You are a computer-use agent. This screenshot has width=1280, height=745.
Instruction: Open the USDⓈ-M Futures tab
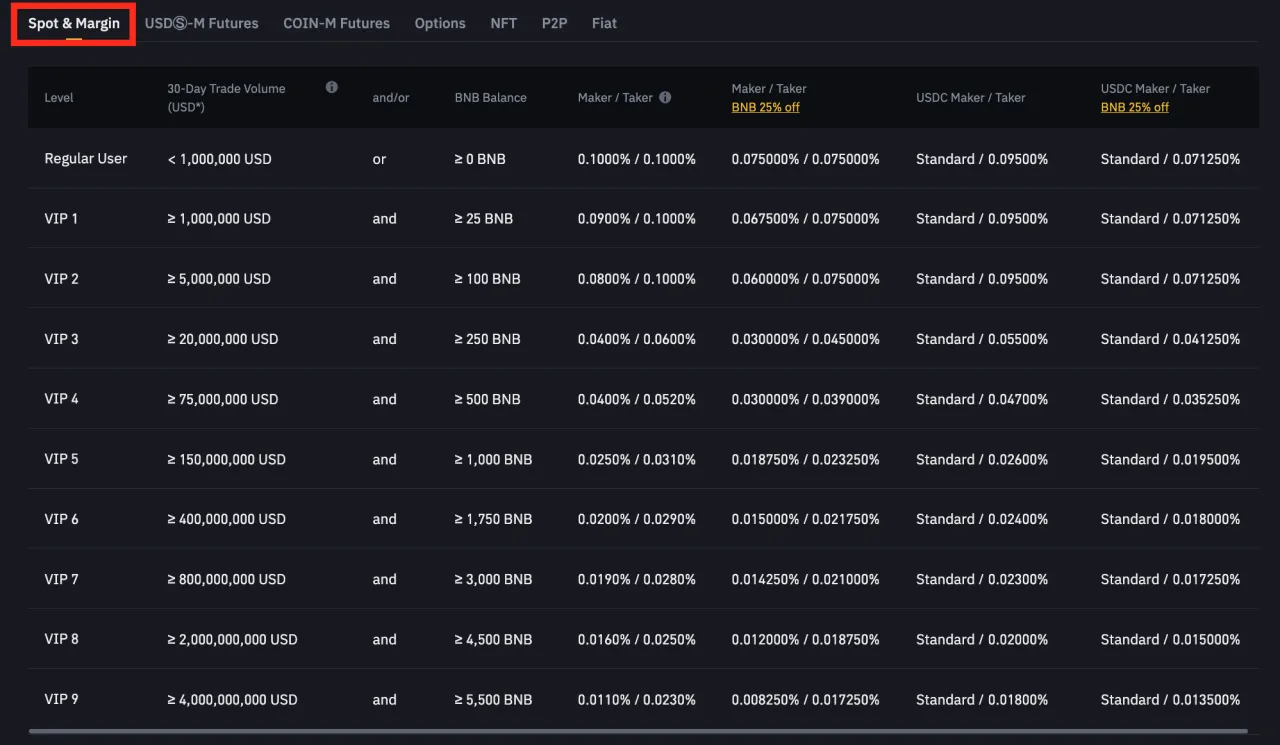point(202,23)
